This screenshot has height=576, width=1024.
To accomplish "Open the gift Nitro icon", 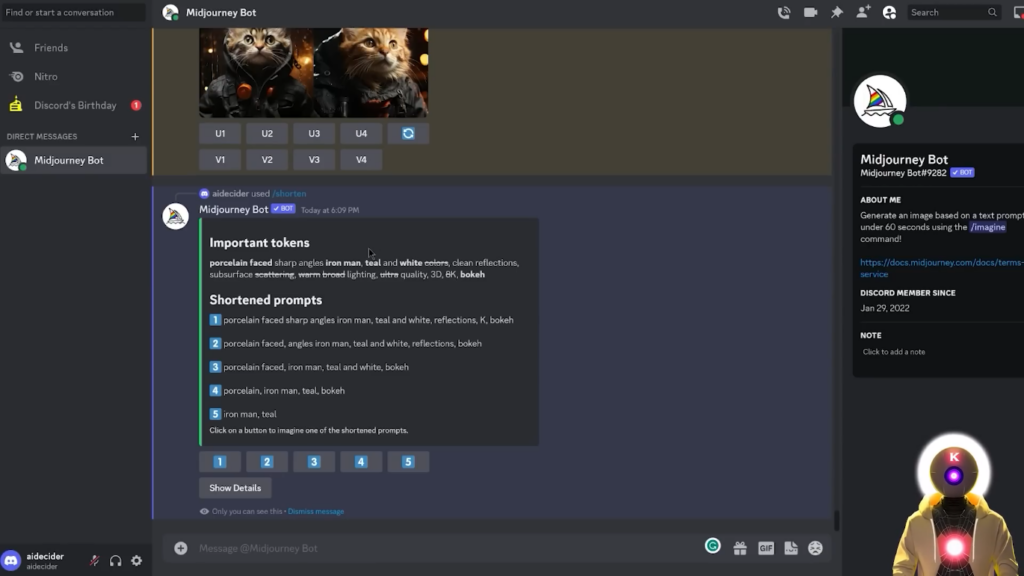I will click(x=740, y=548).
